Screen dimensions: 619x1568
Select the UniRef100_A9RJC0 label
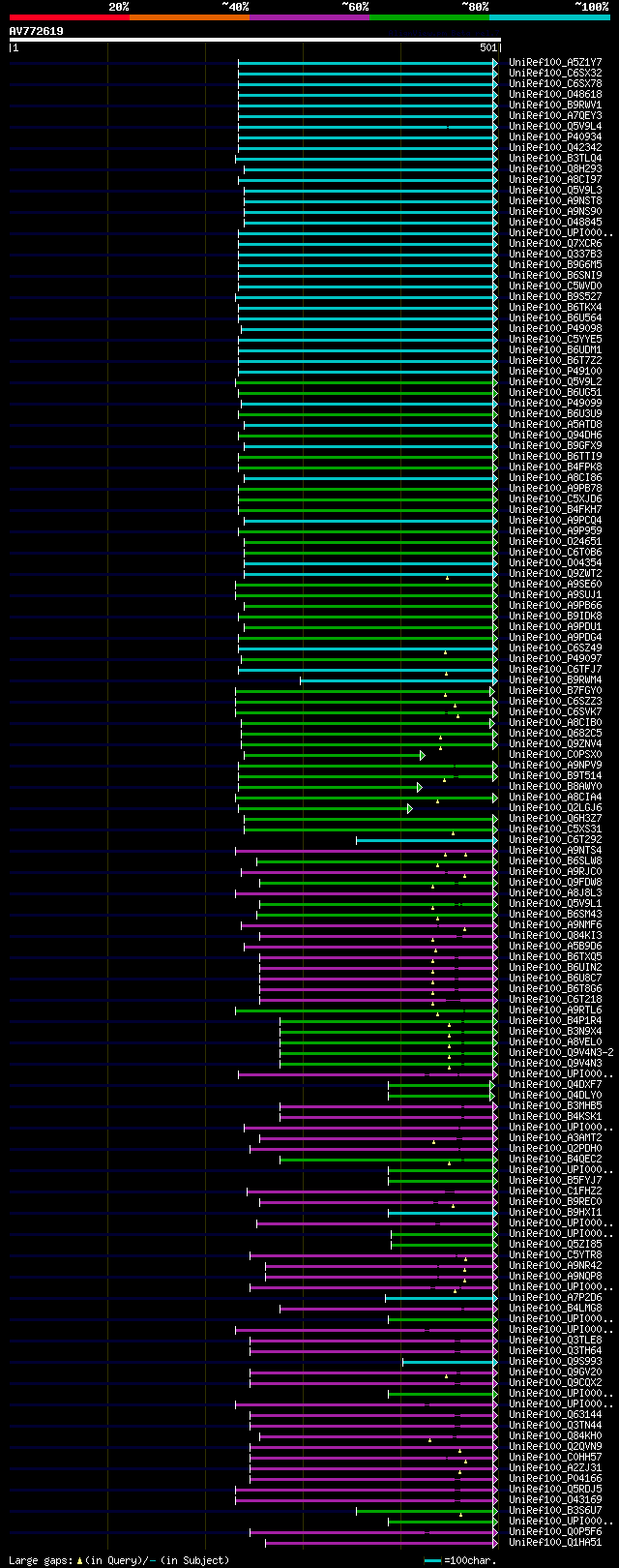pyautogui.click(x=555, y=872)
